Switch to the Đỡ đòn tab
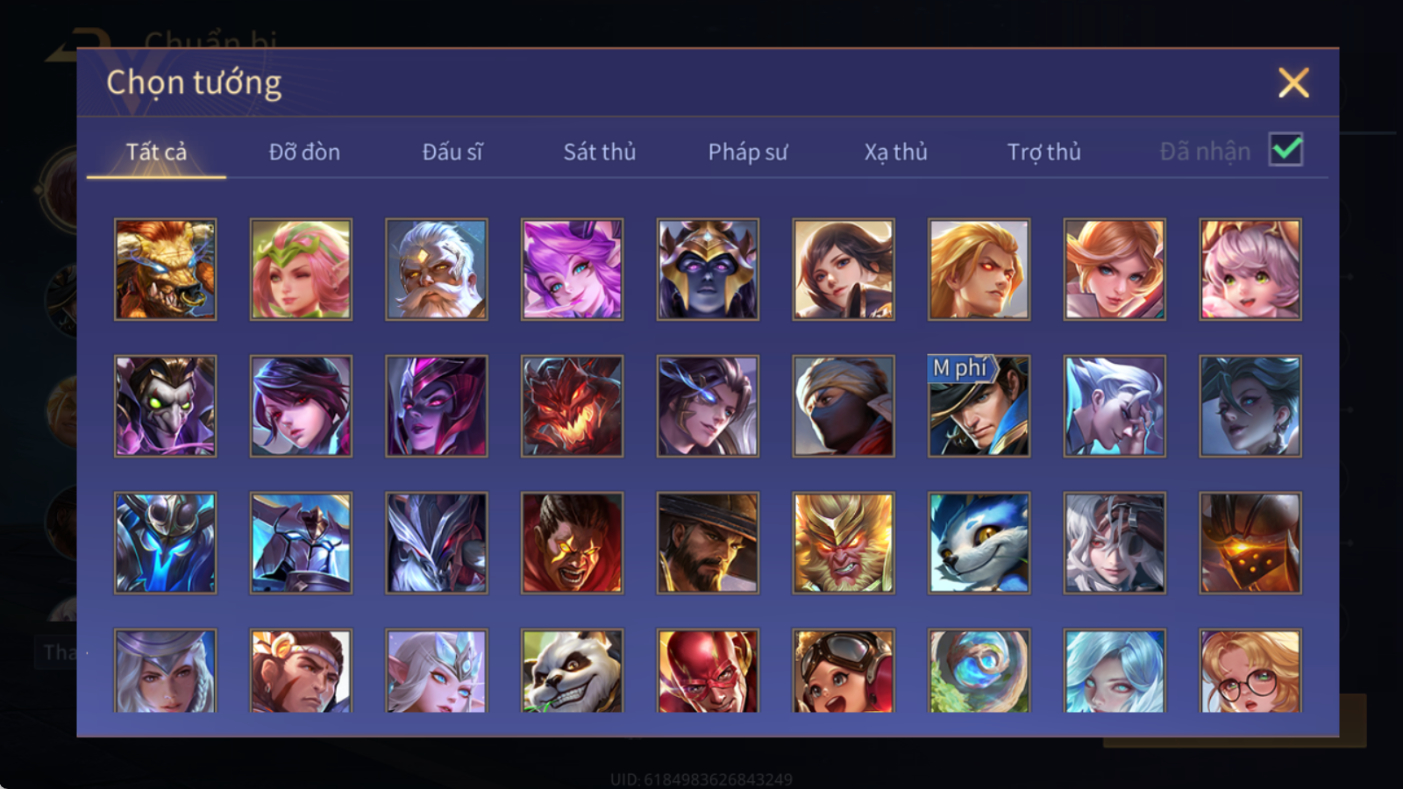 (x=304, y=152)
